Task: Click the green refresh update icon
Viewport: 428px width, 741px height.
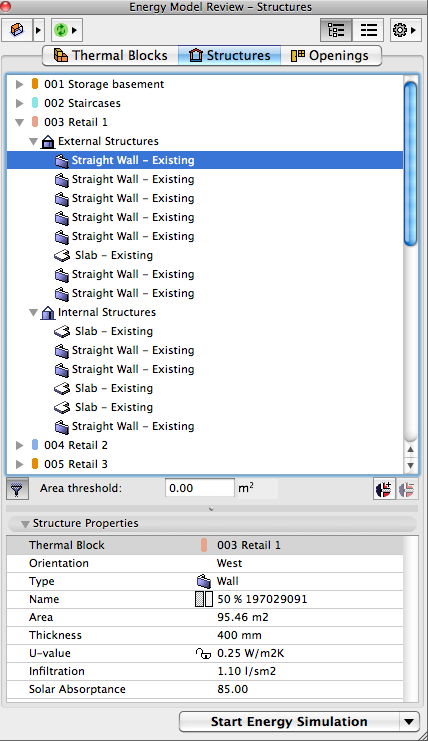Action: click(61, 30)
